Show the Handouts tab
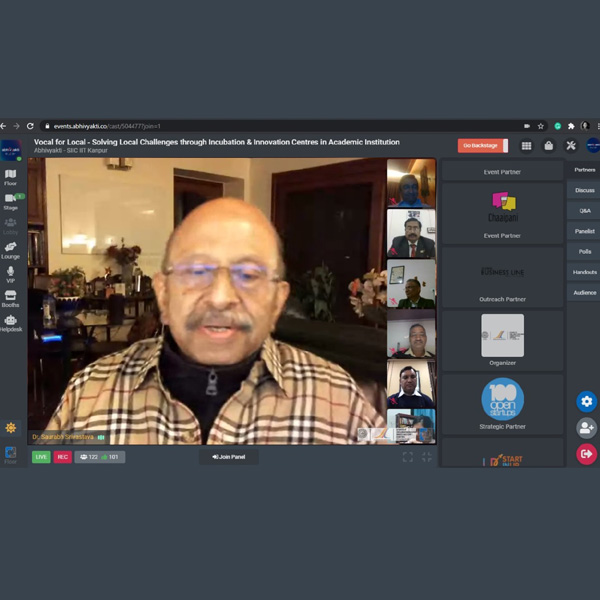This screenshot has height=600, width=600. click(x=584, y=272)
